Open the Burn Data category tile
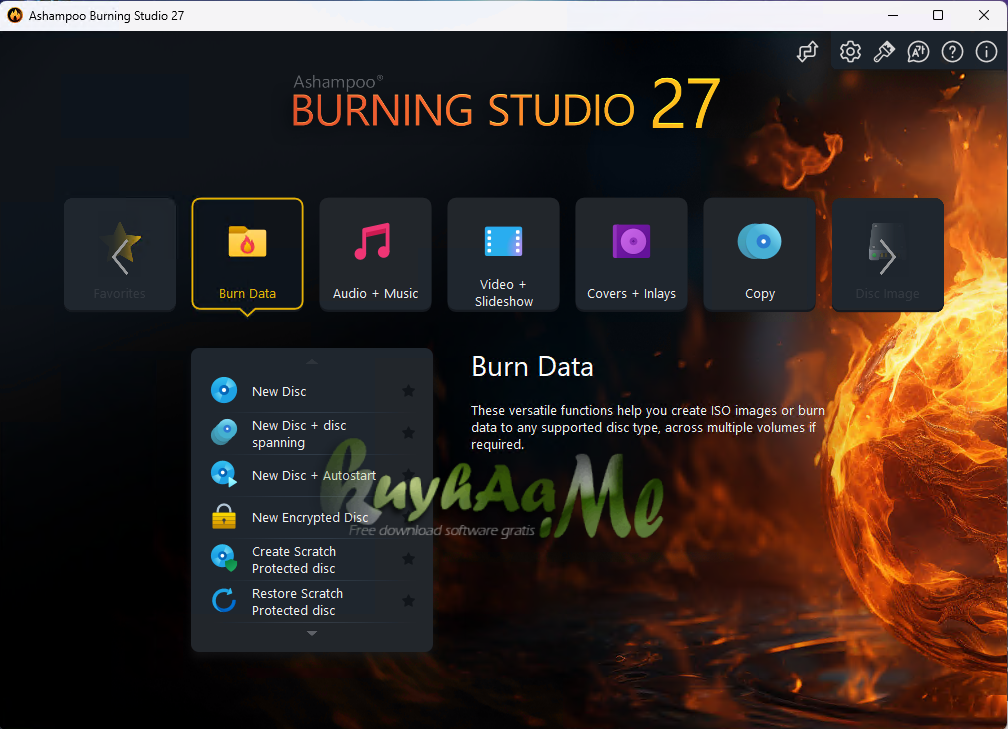The width and height of the screenshot is (1008, 729). click(x=248, y=254)
